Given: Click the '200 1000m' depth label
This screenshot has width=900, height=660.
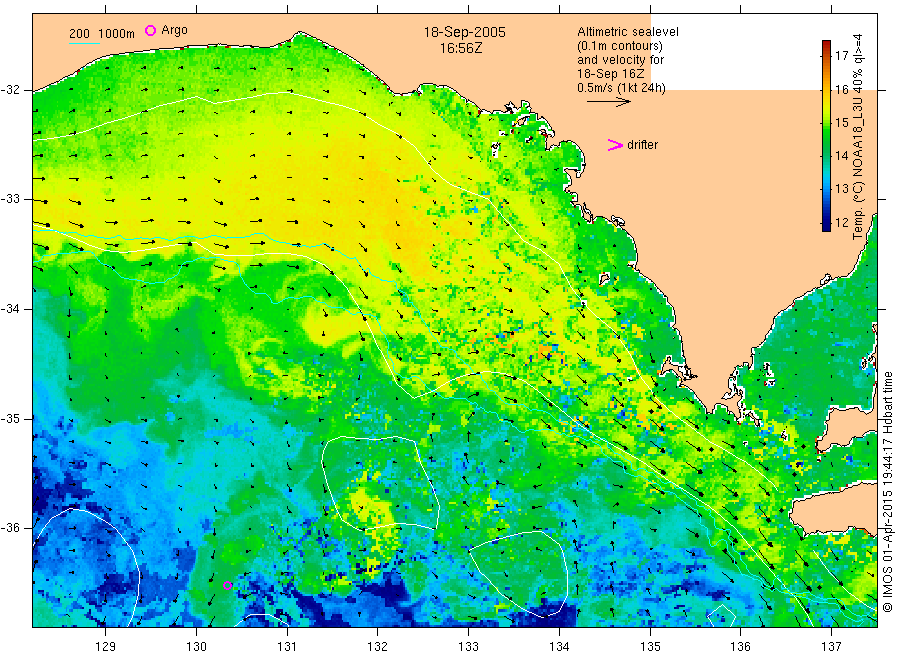Looking at the screenshot, I should click(102, 34).
